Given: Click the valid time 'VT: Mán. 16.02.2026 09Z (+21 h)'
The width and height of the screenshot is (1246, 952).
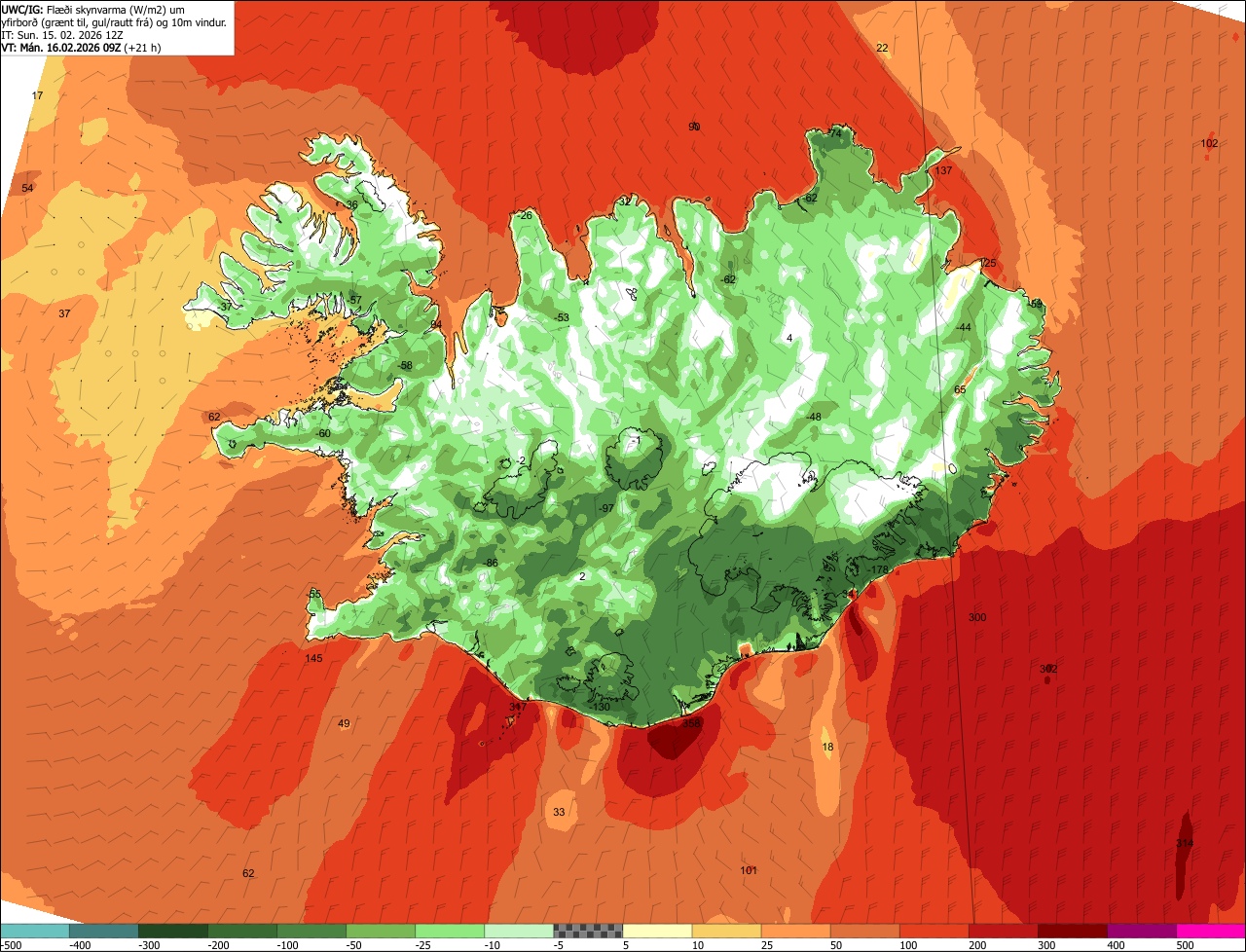Looking at the screenshot, I should pyautogui.click(x=82, y=47).
